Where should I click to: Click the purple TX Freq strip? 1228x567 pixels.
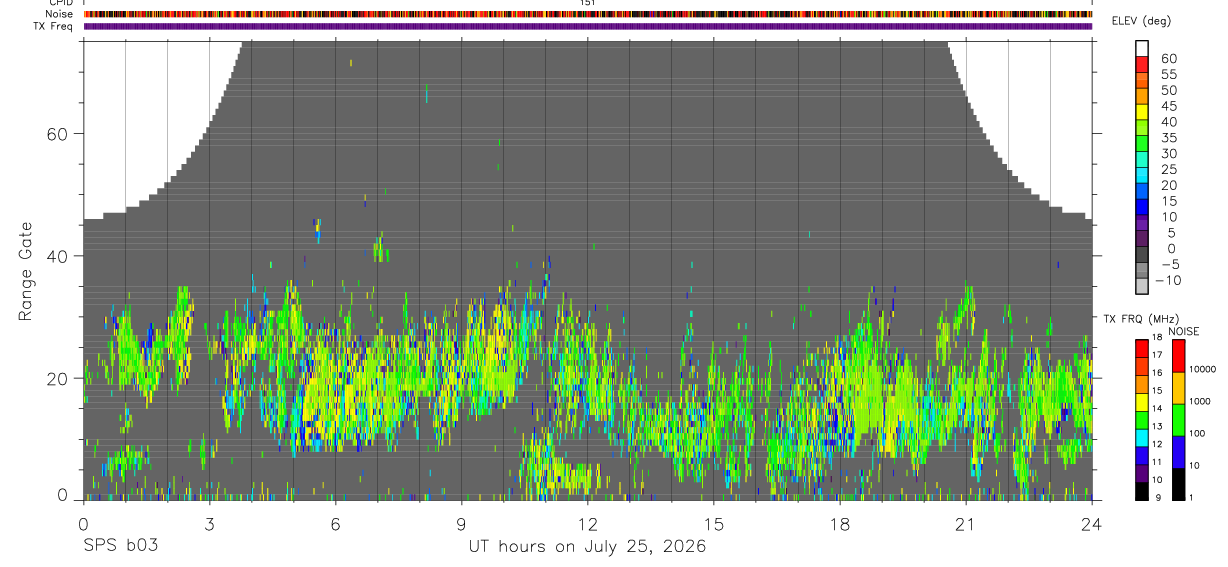coord(588,26)
